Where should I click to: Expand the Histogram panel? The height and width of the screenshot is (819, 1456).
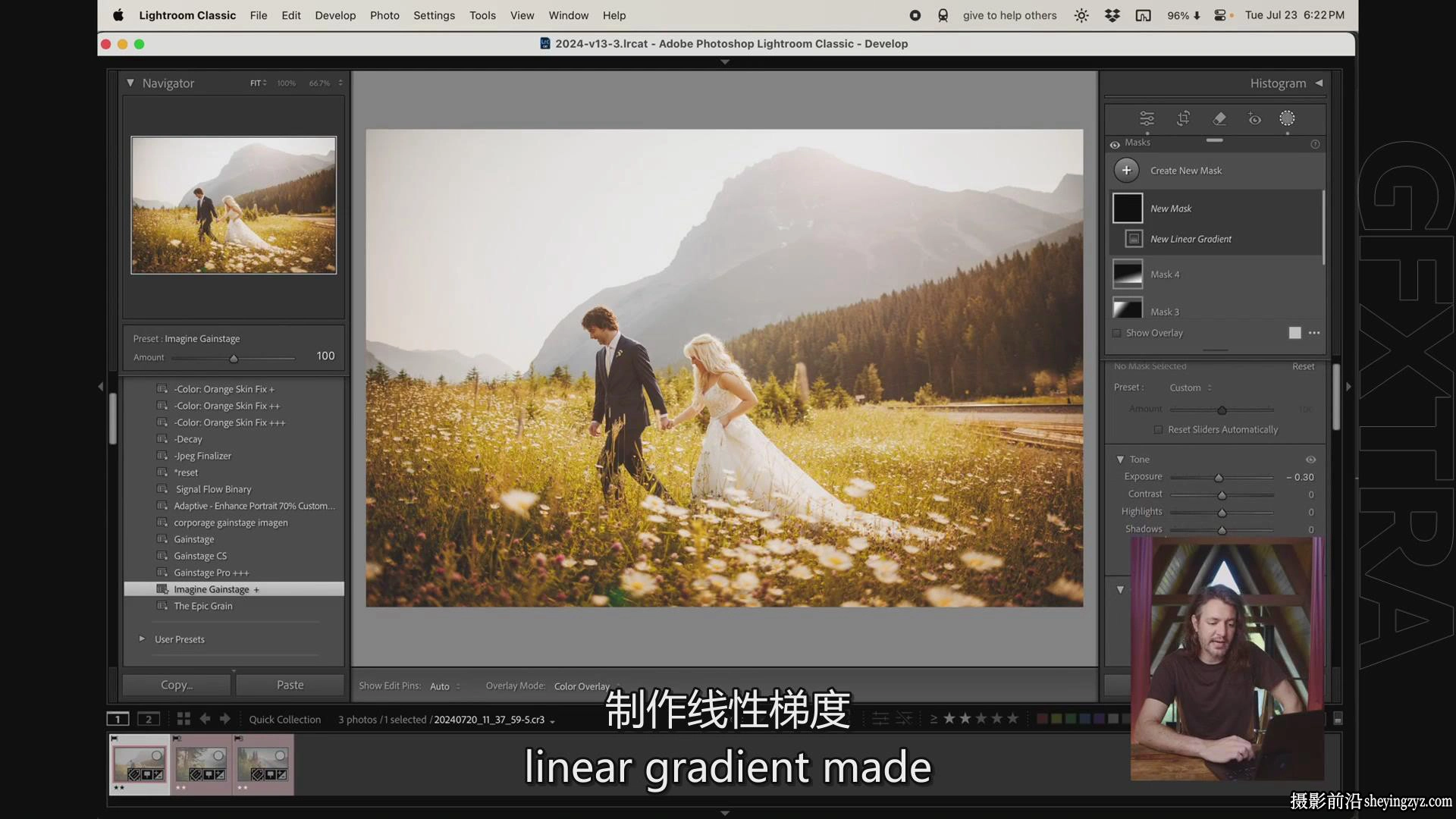click(x=1319, y=83)
